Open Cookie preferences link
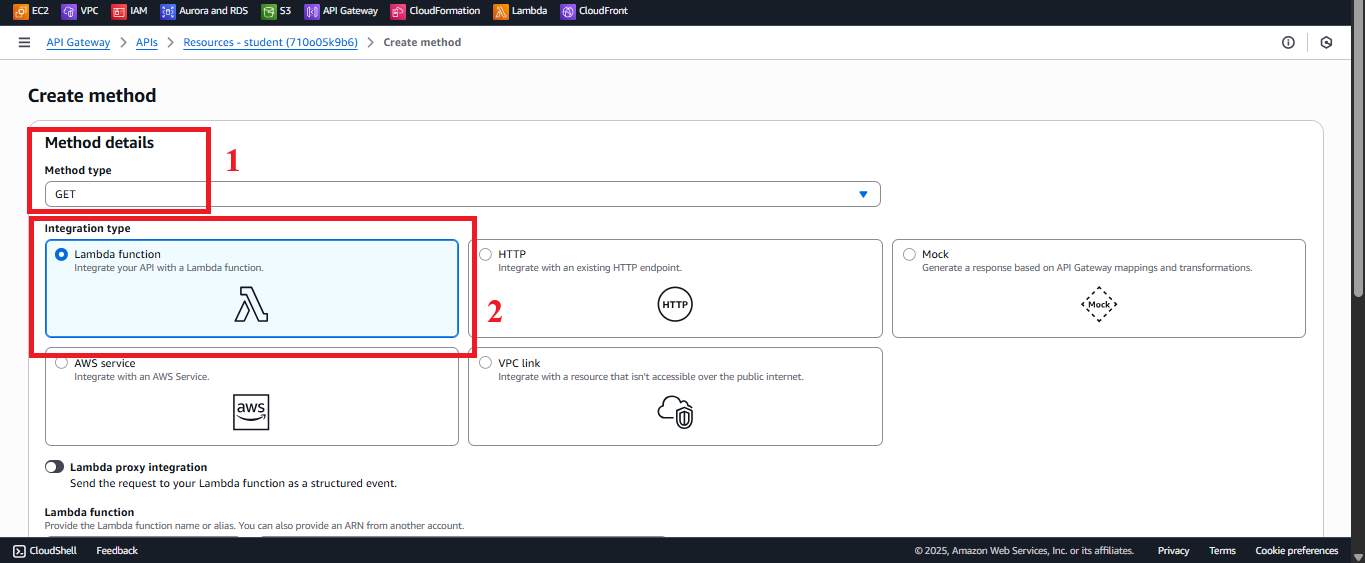Screen dimensions: 1365x563 1297,550
